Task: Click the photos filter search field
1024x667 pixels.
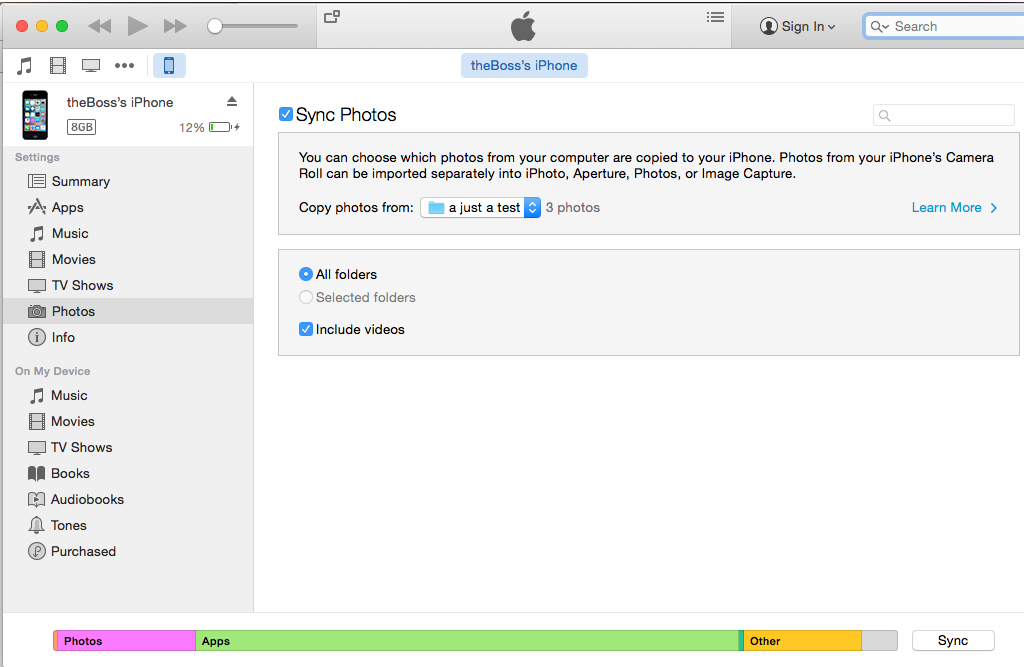Action: pos(944,115)
